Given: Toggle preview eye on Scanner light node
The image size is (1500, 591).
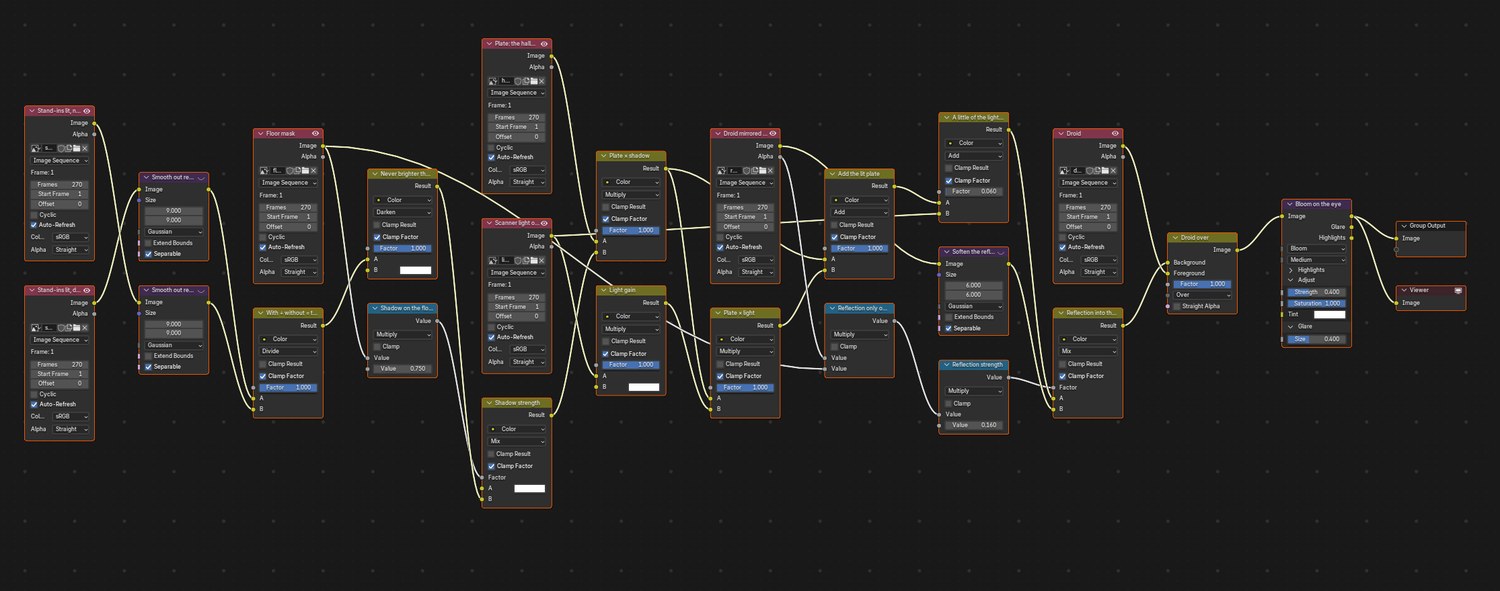Looking at the screenshot, I should [x=544, y=223].
